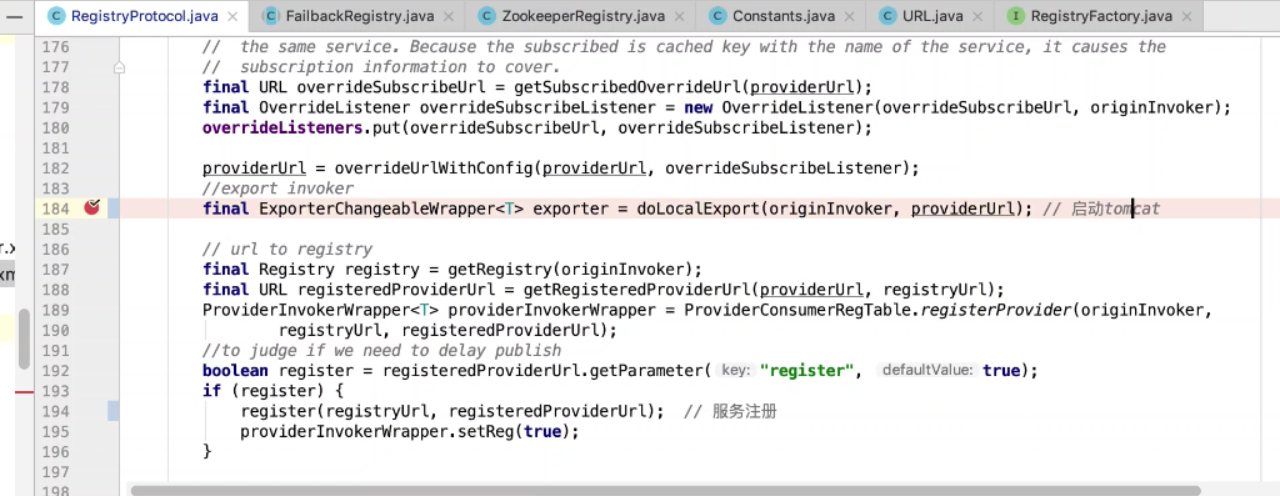Click the left panel's vertical scrollbar thumb
This screenshot has width=1280, height=496.
tap(24, 339)
